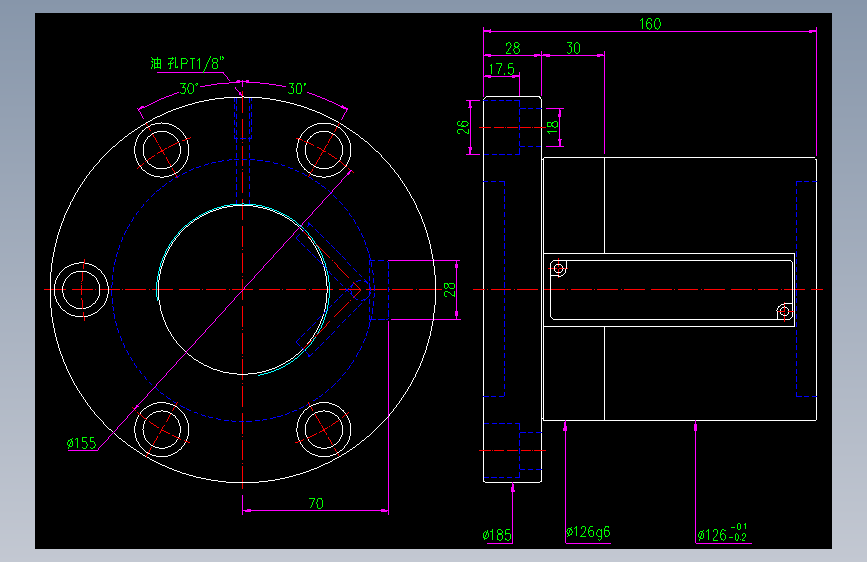Image resolution: width=867 pixels, height=562 pixels.
Task: Click the ø185 flange diameter label
Action: coord(497,535)
